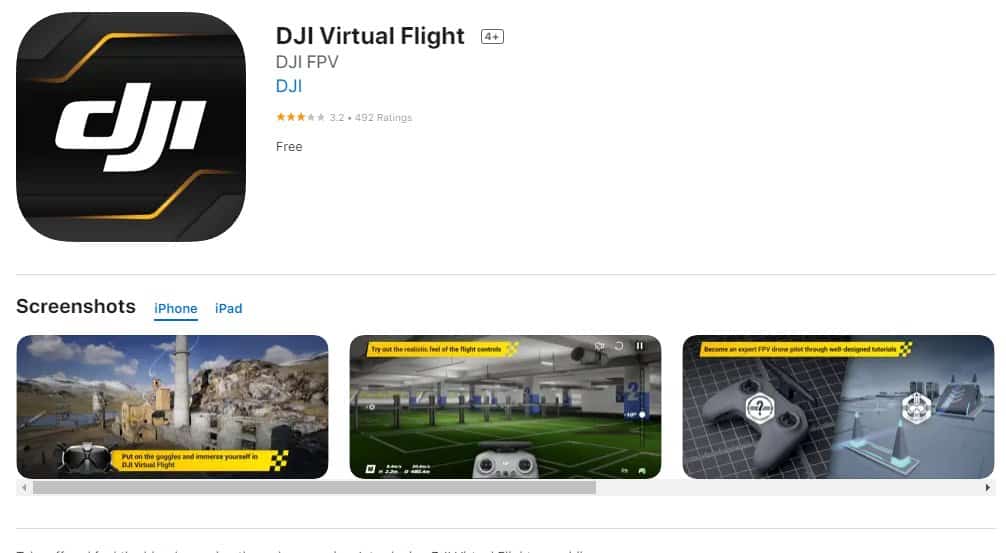Click the 492 Ratings text
The image size is (1006, 553).
click(x=384, y=118)
